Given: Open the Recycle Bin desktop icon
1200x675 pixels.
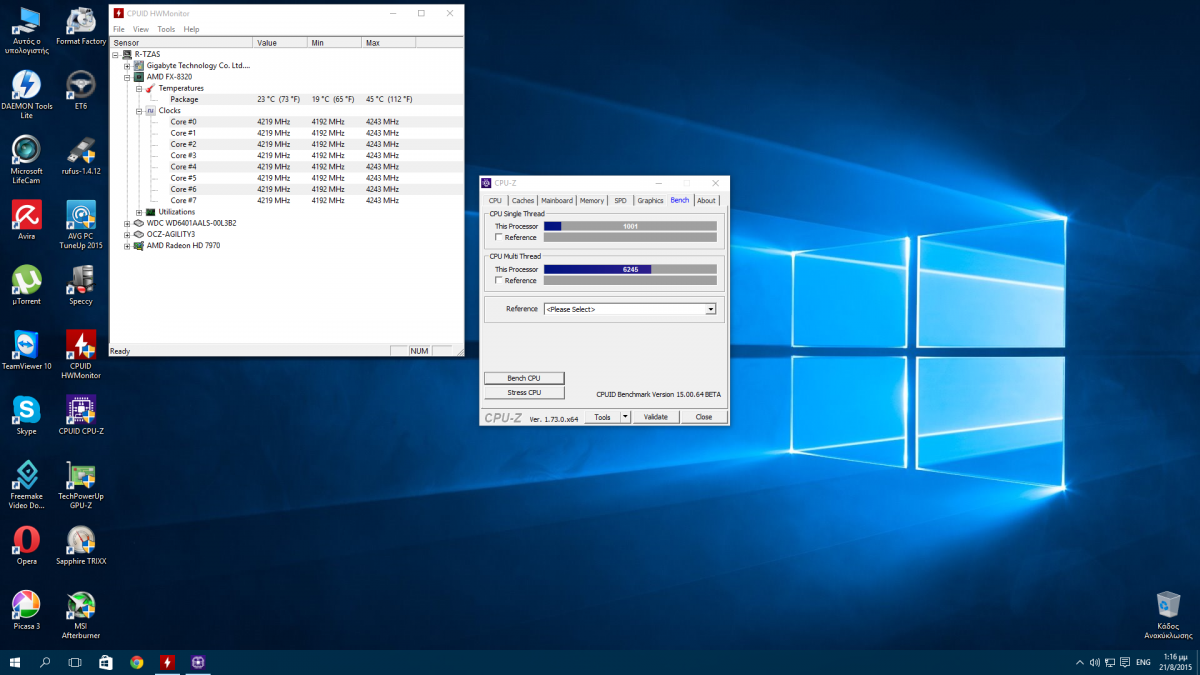Looking at the screenshot, I should coord(1168,615).
